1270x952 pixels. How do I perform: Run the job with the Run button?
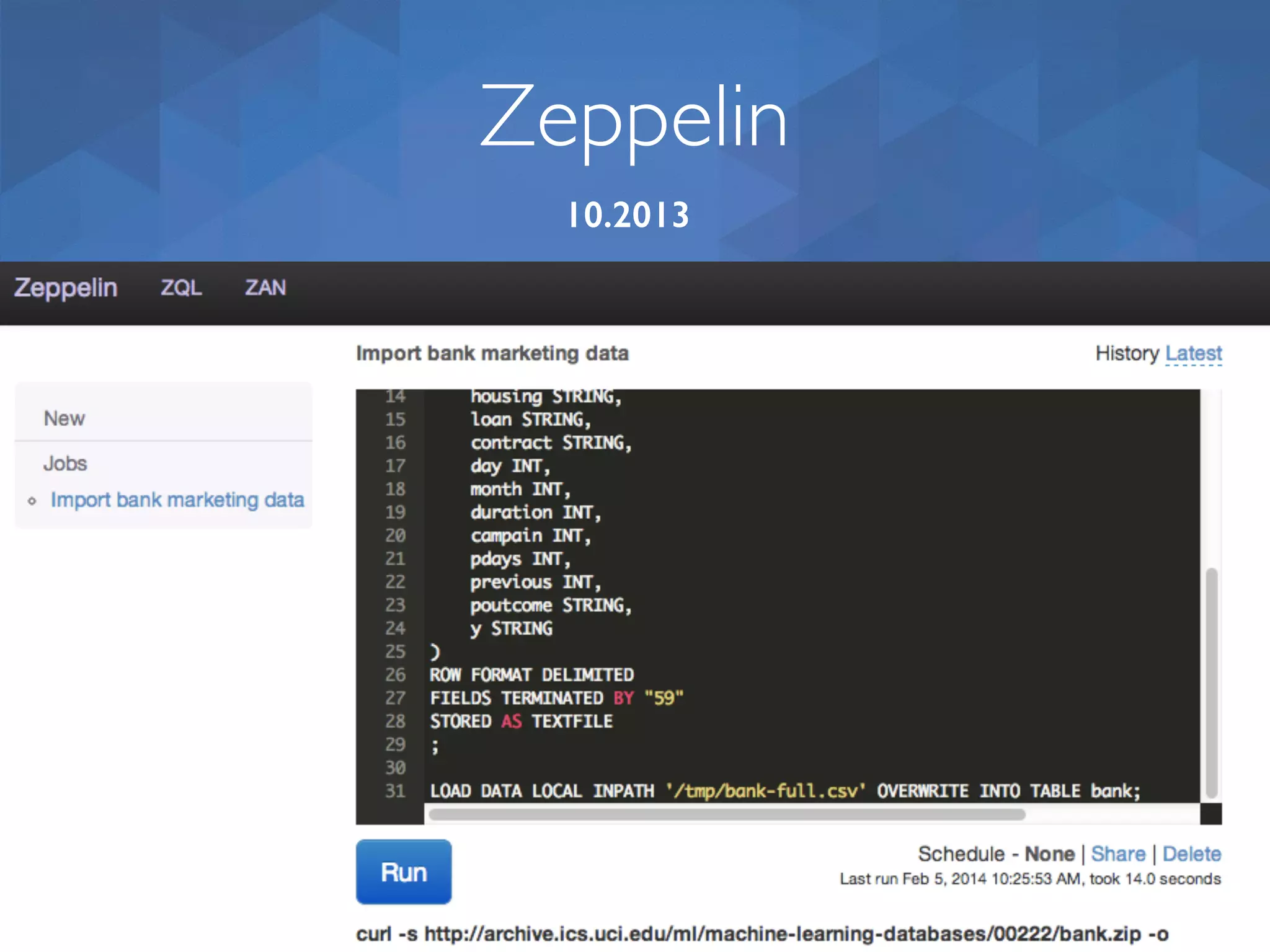[x=404, y=871]
